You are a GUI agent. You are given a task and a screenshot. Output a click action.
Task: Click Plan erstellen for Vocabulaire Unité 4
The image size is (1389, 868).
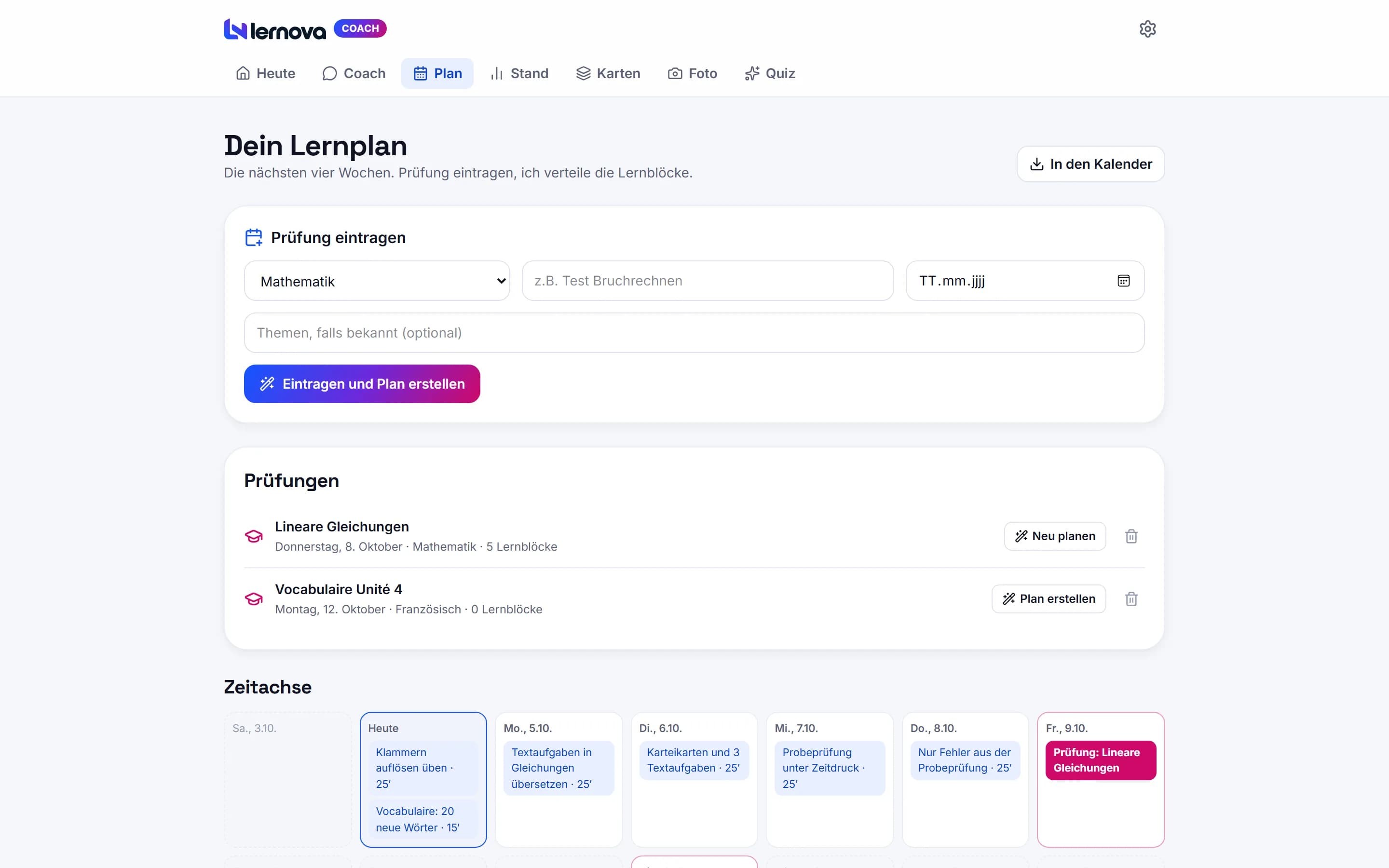coord(1049,599)
